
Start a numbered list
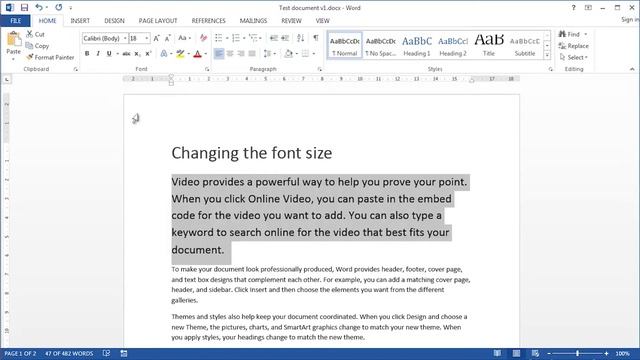[236, 38]
